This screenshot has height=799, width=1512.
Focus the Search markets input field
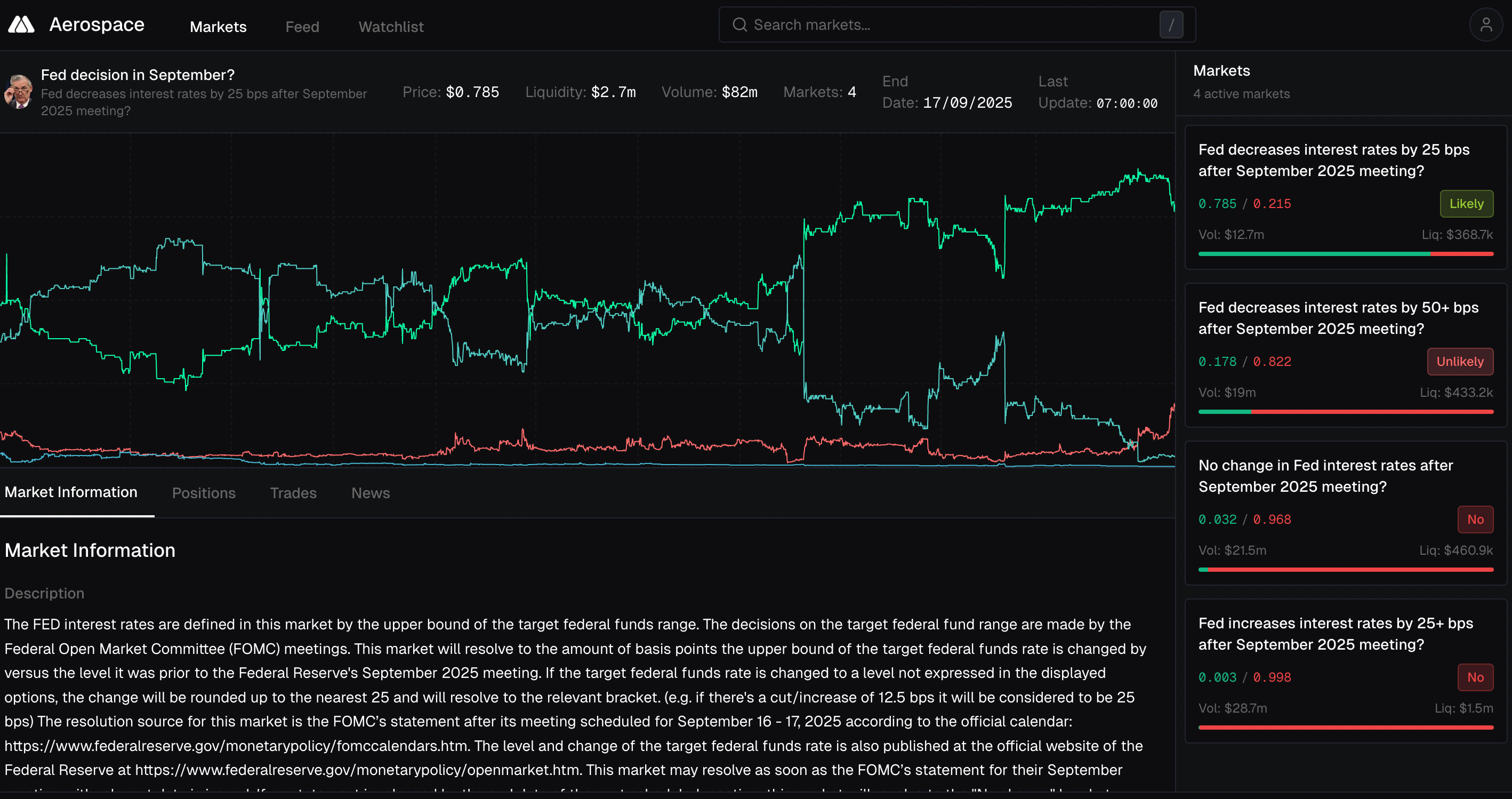click(x=951, y=25)
